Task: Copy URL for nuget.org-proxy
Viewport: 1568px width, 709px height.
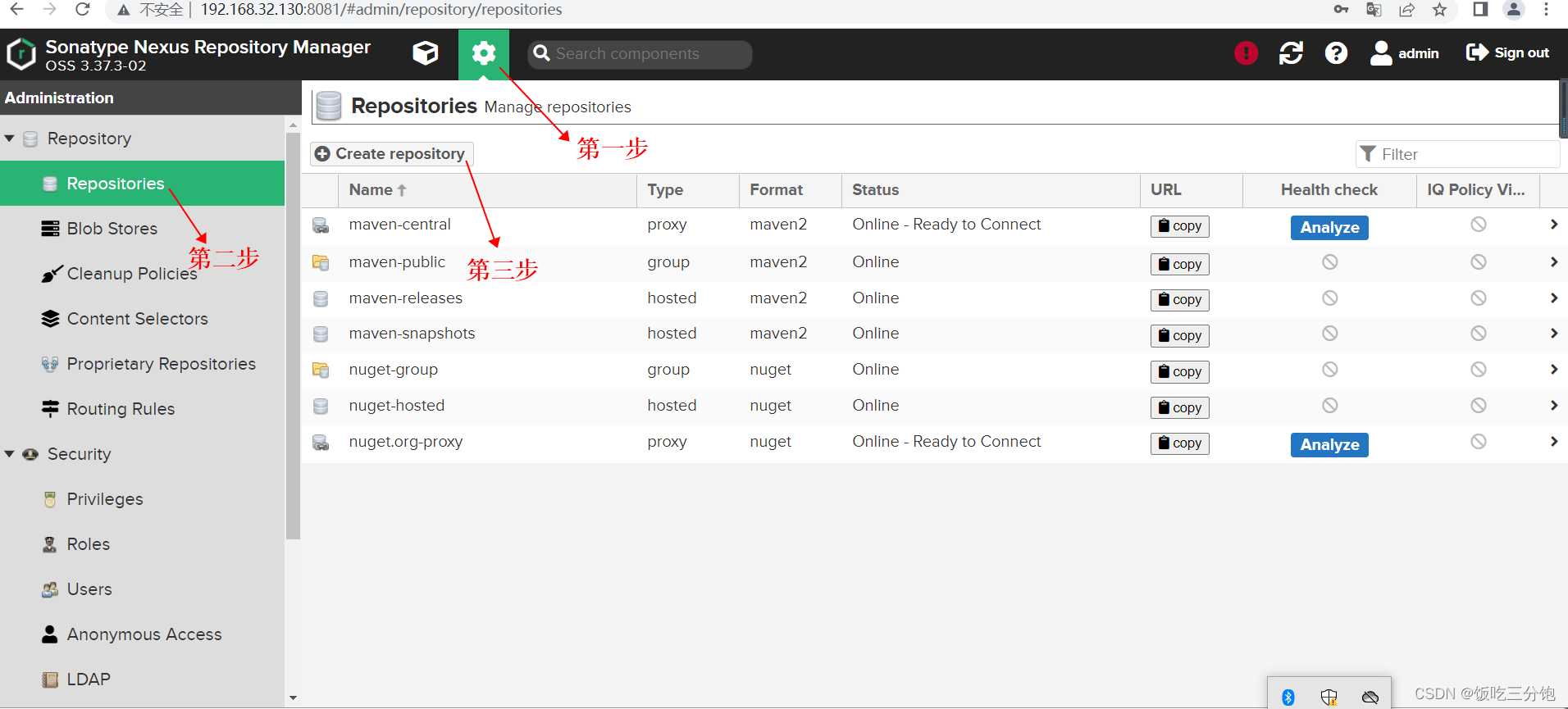Action: (1179, 443)
